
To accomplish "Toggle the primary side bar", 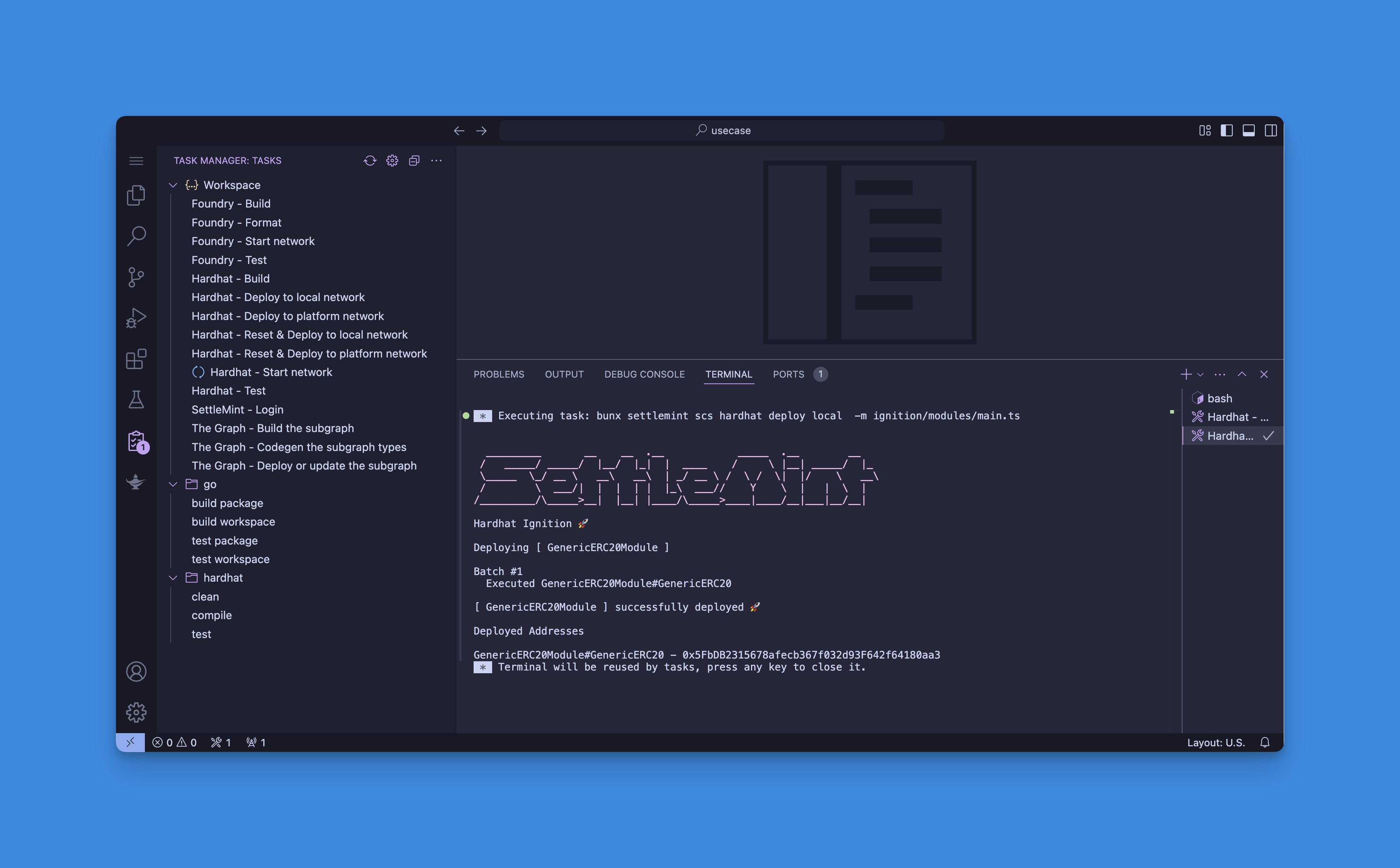I will click(1227, 131).
